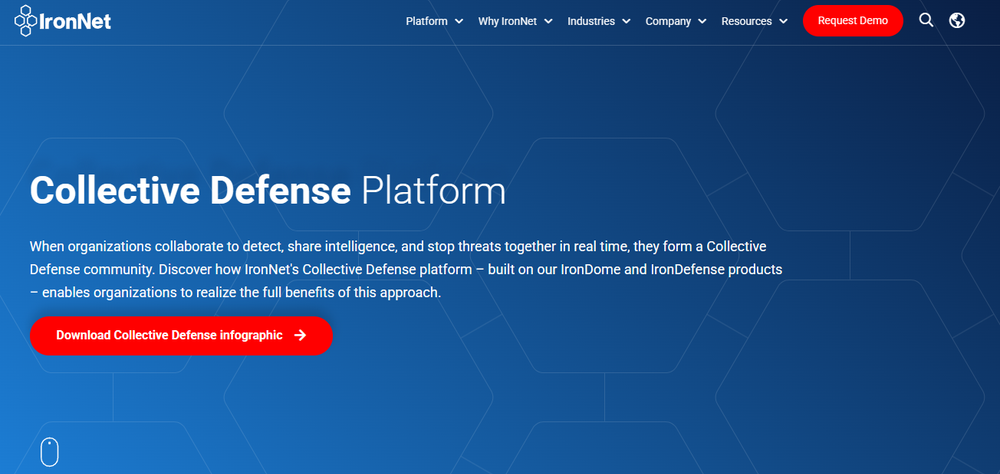Open the globe language selector

[957, 20]
